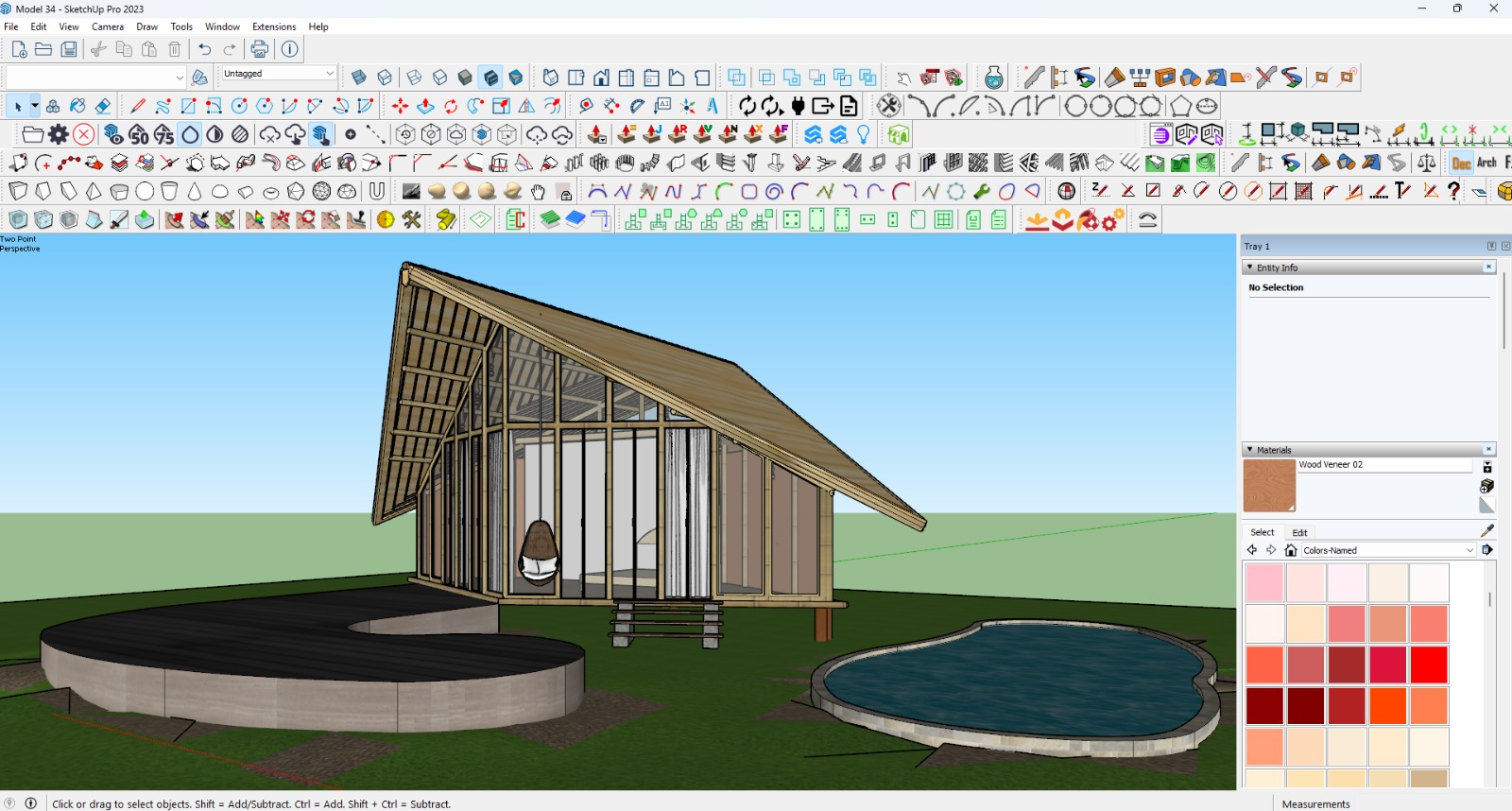Screen dimensions: 1512x811
Task: Collapse the Materials panel
Action: click(1250, 450)
